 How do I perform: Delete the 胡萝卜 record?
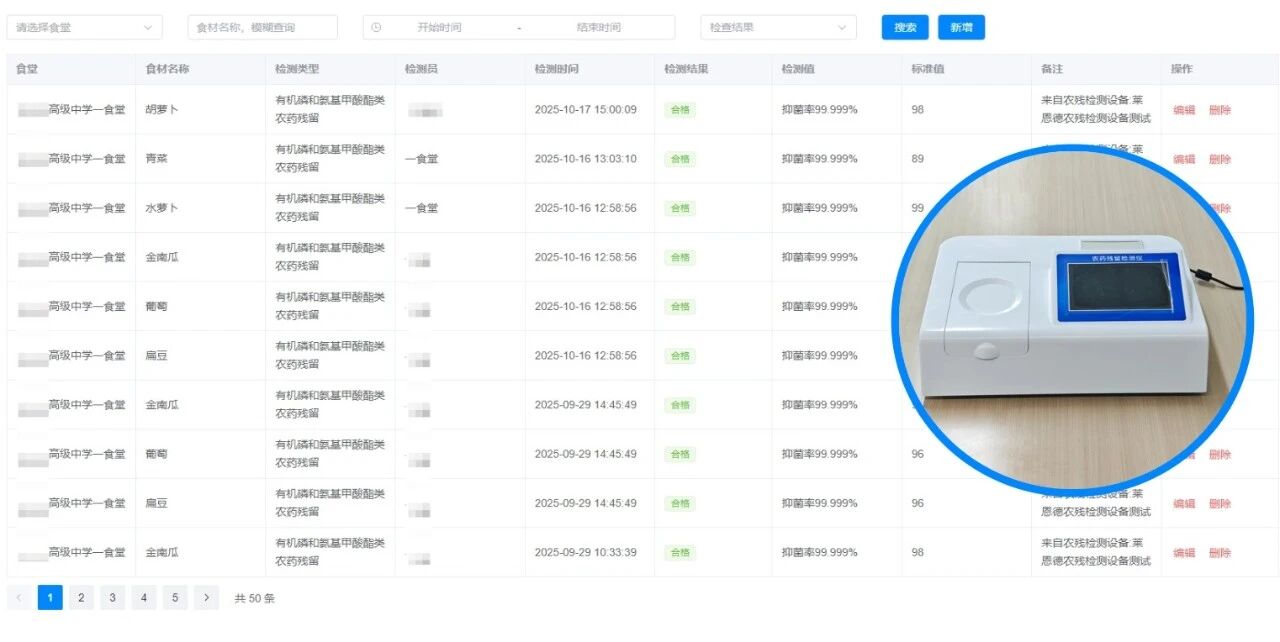pyautogui.click(x=1219, y=110)
